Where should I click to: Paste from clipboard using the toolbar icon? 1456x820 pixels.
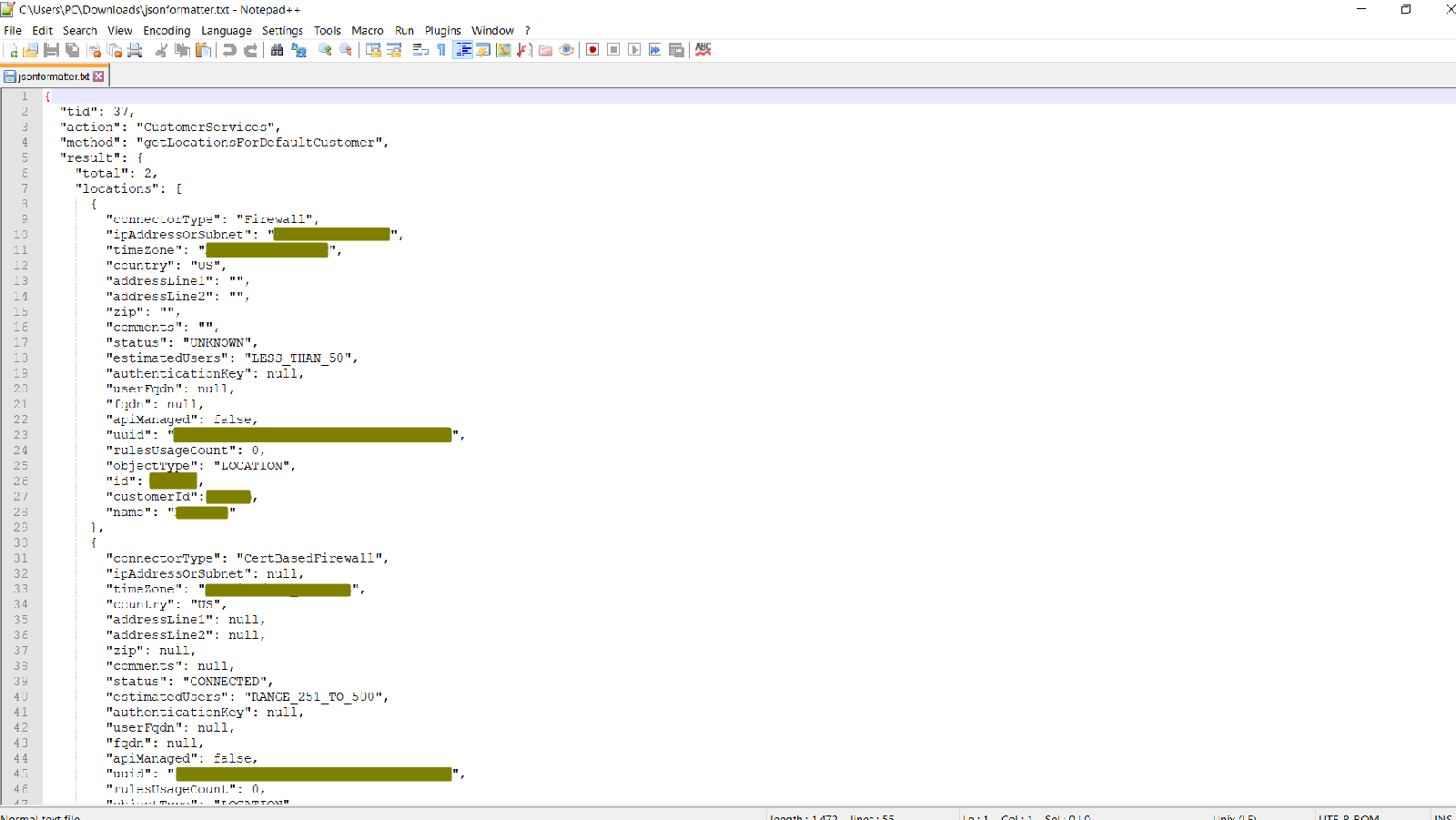point(203,50)
